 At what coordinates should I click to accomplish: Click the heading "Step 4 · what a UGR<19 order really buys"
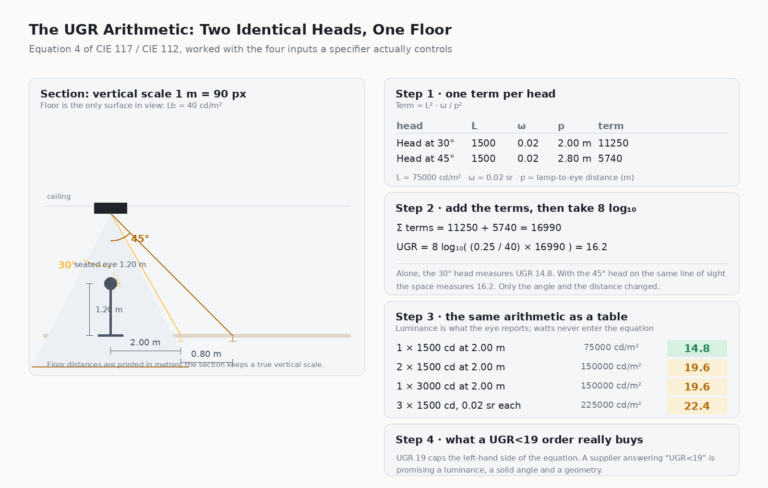coord(519,440)
